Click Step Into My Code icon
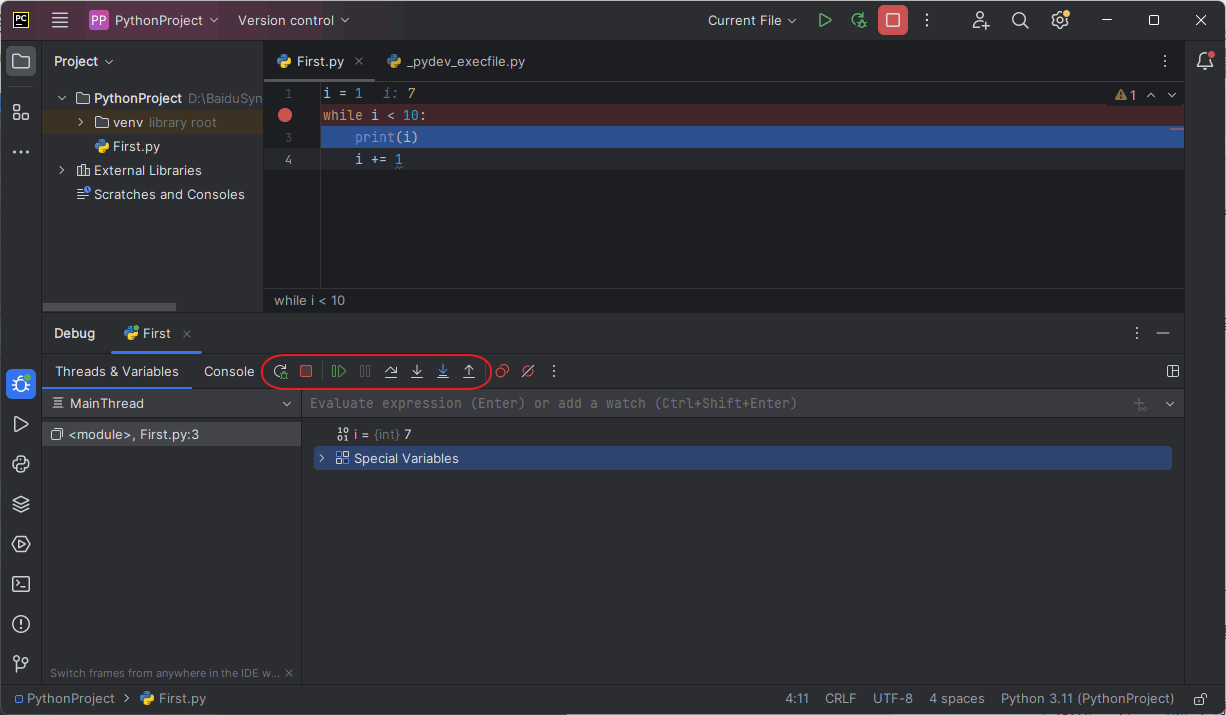Screen dimensions: 1226x715 click(x=443, y=371)
